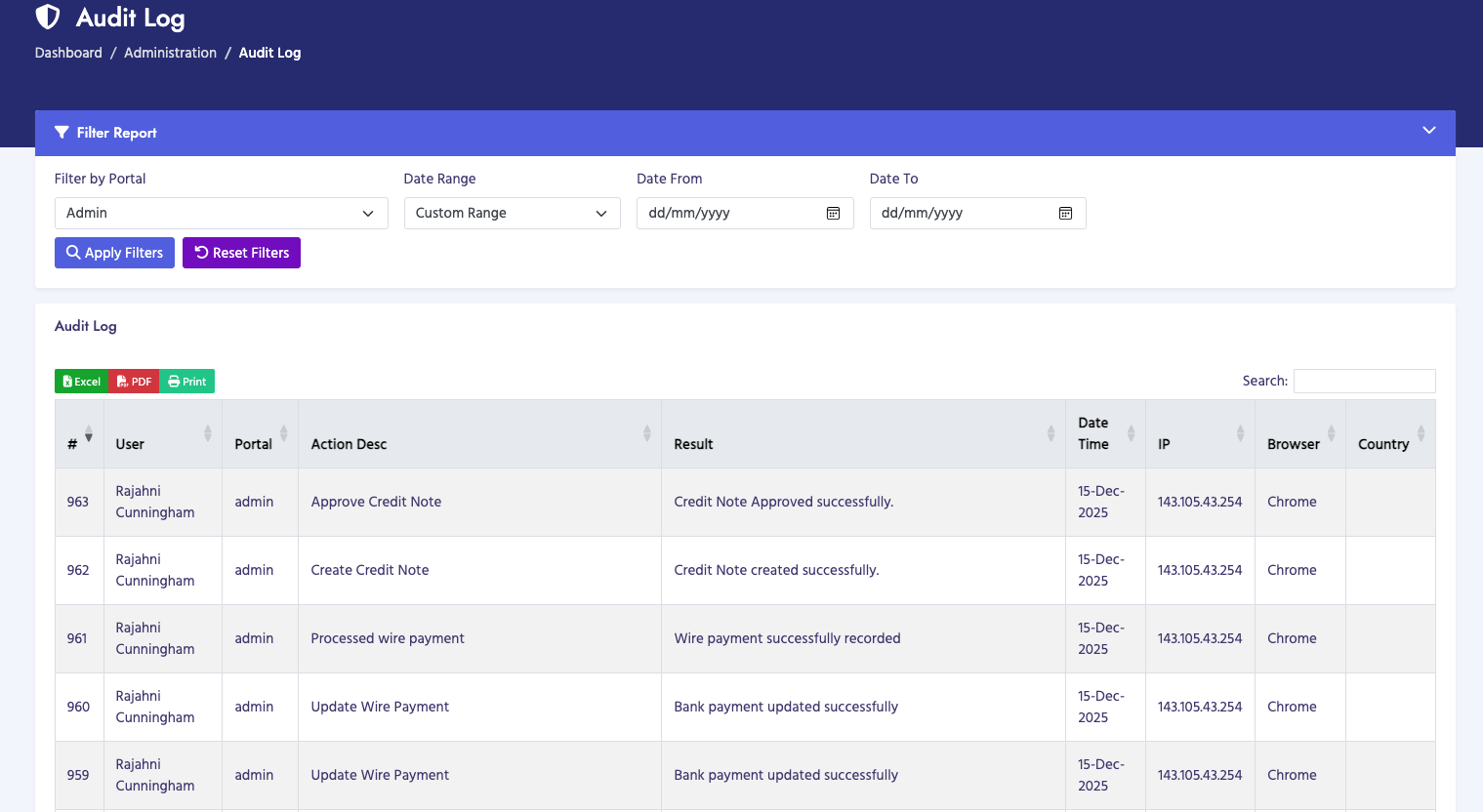
Task: Click the filter funnel icon beside Filter Report
Action: (x=62, y=132)
